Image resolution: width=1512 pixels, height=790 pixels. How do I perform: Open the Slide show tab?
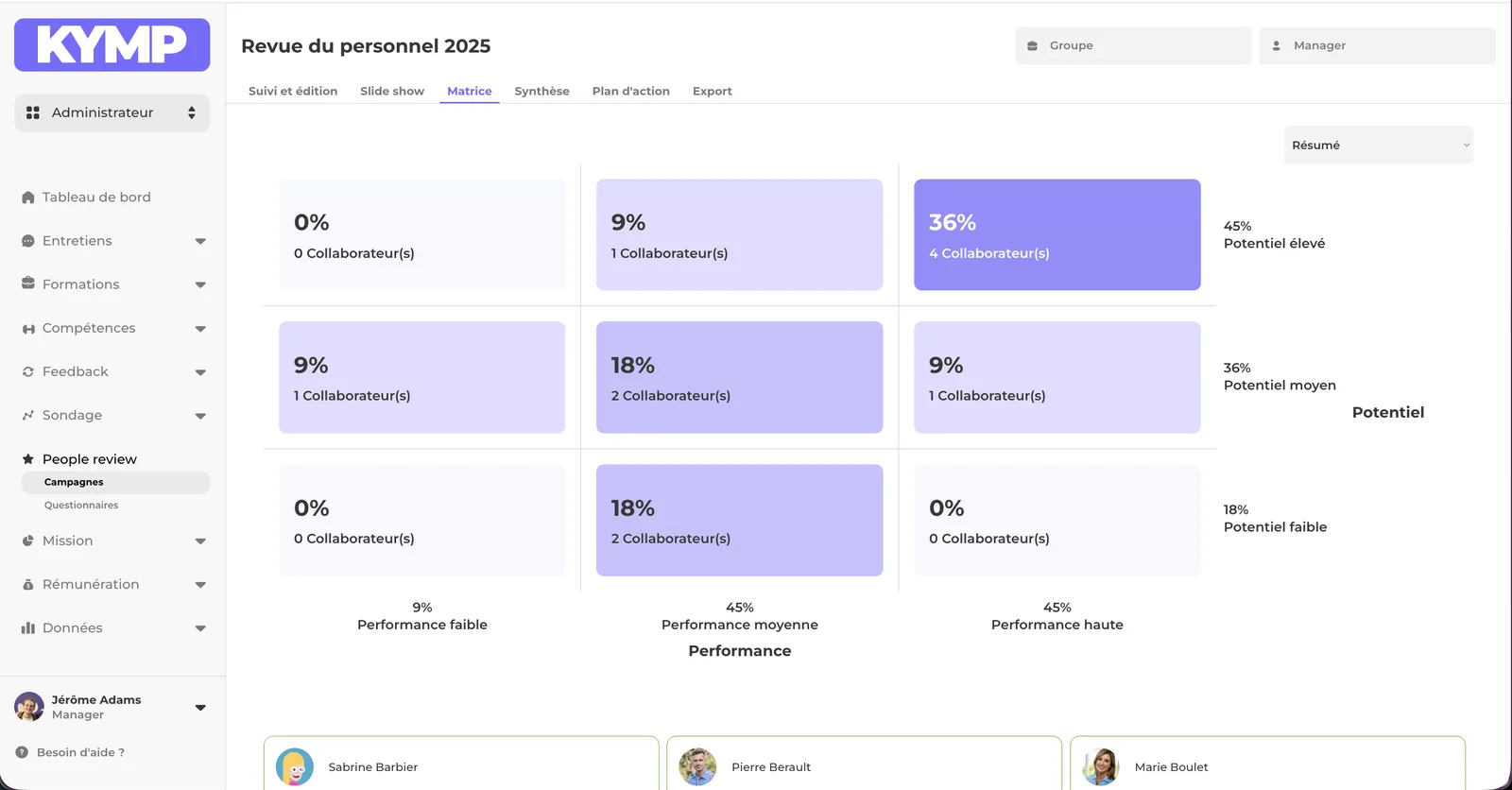(x=392, y=91)
